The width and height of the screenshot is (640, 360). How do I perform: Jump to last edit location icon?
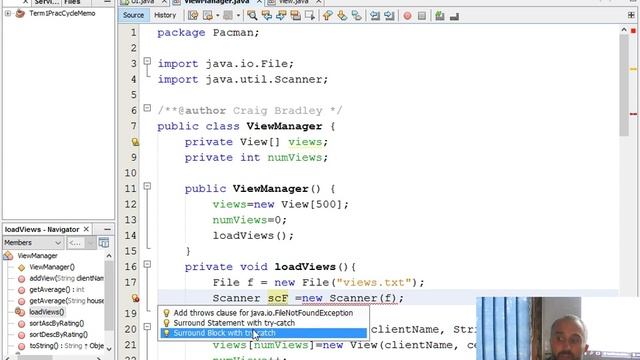pos(193,16)
